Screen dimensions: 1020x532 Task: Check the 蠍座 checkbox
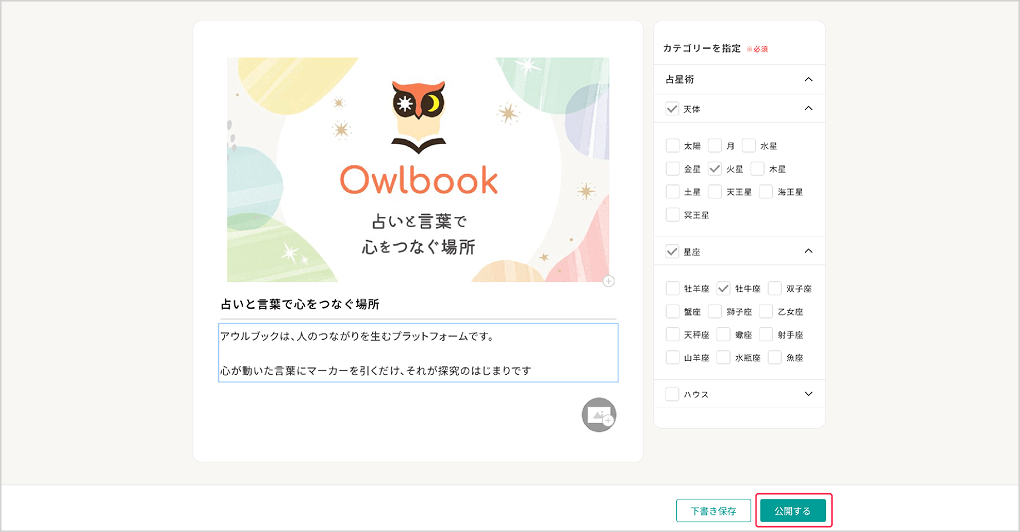click(x=723, y=334)
